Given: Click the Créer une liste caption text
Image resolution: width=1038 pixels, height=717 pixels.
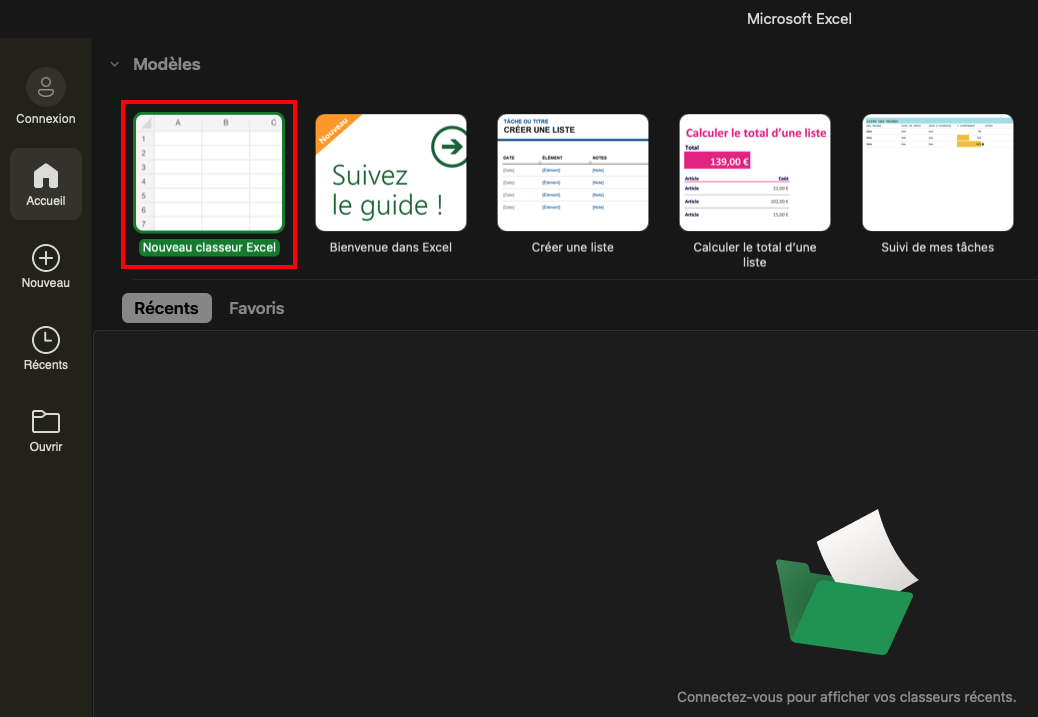Looking at the screenshot, I should click(573, 247).
